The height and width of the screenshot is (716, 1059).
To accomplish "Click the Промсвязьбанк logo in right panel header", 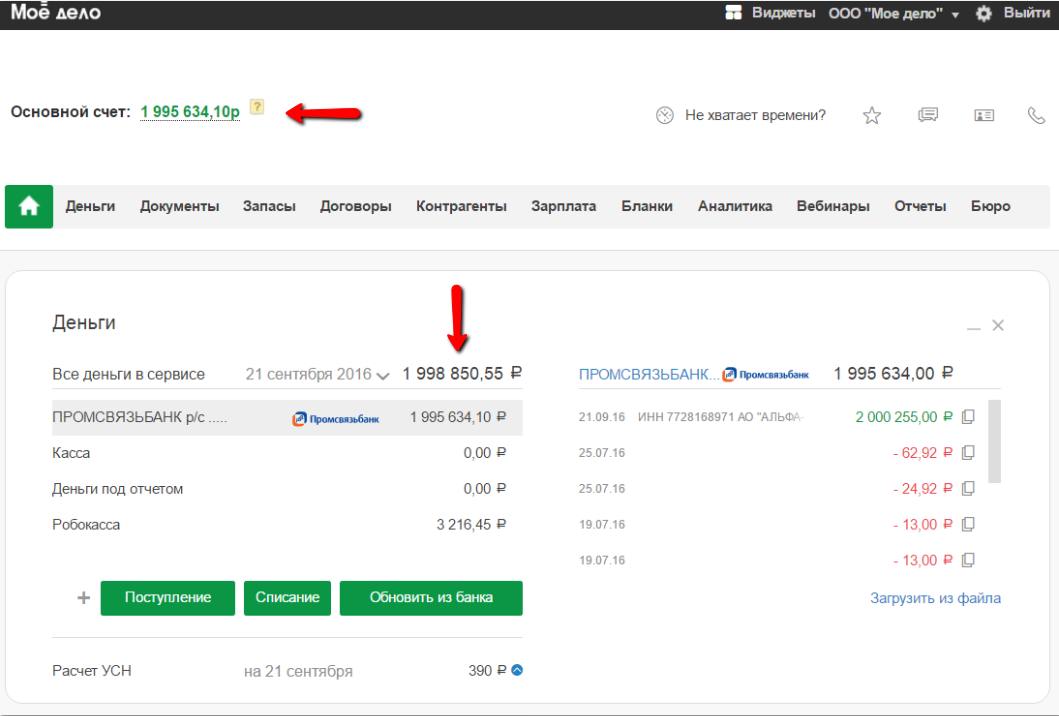I will pos(765,374).
